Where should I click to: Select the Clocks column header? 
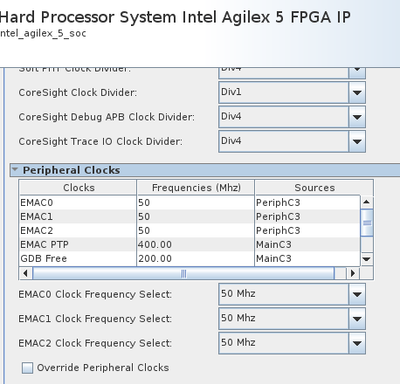pyautogui.click(x=78, y=188)
